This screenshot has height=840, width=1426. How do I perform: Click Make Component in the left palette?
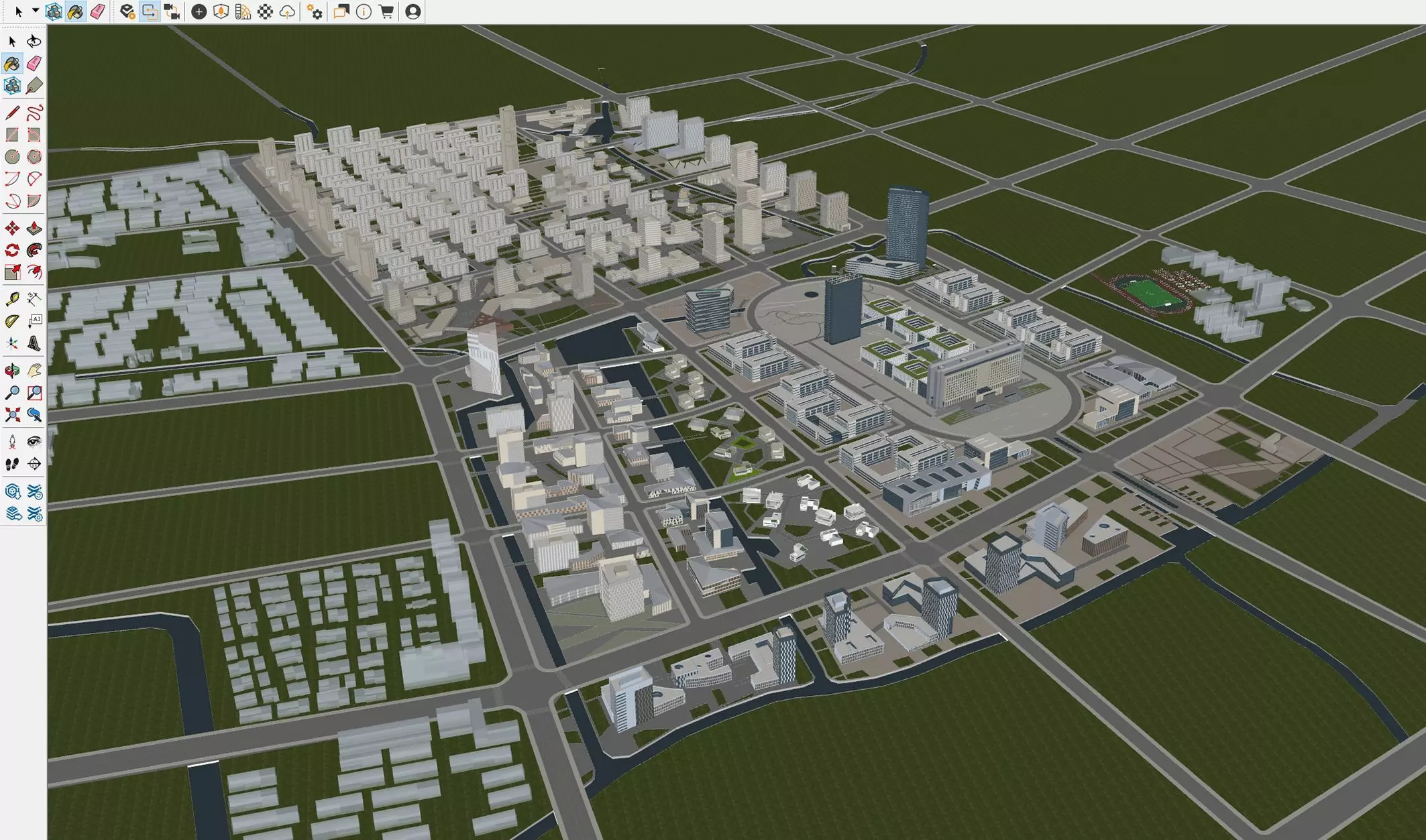12,86
